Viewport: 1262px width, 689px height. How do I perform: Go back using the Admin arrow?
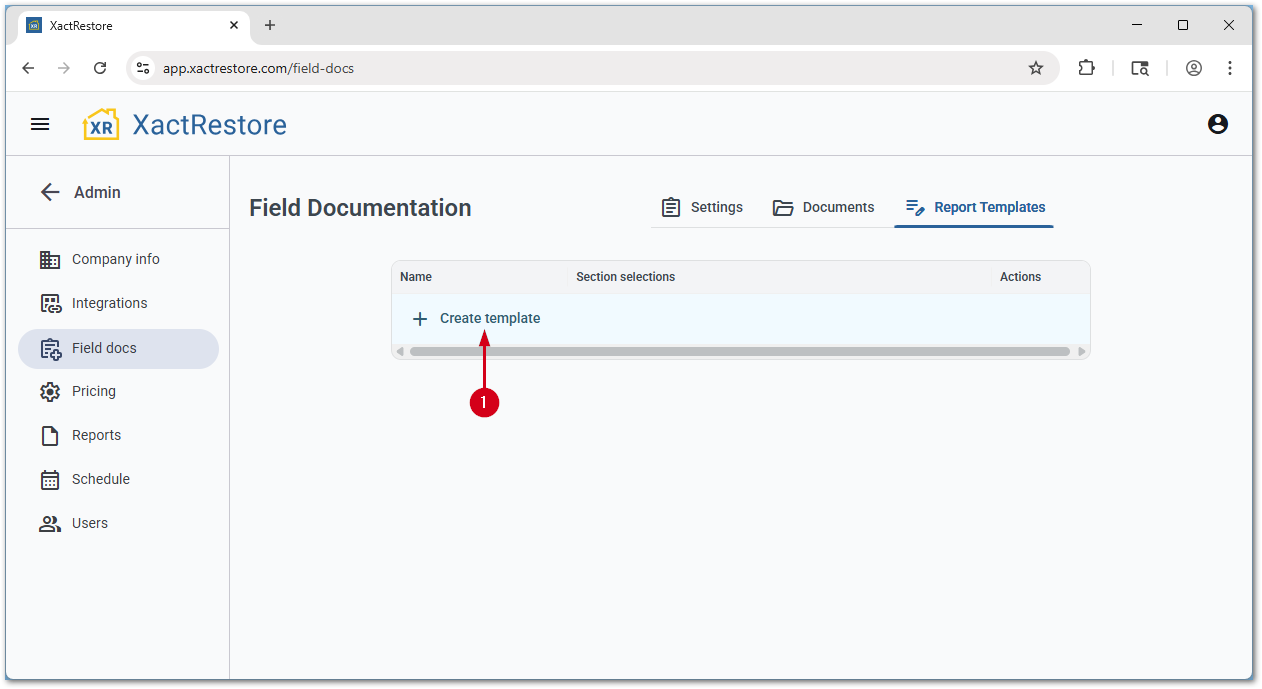coord(50,192)
